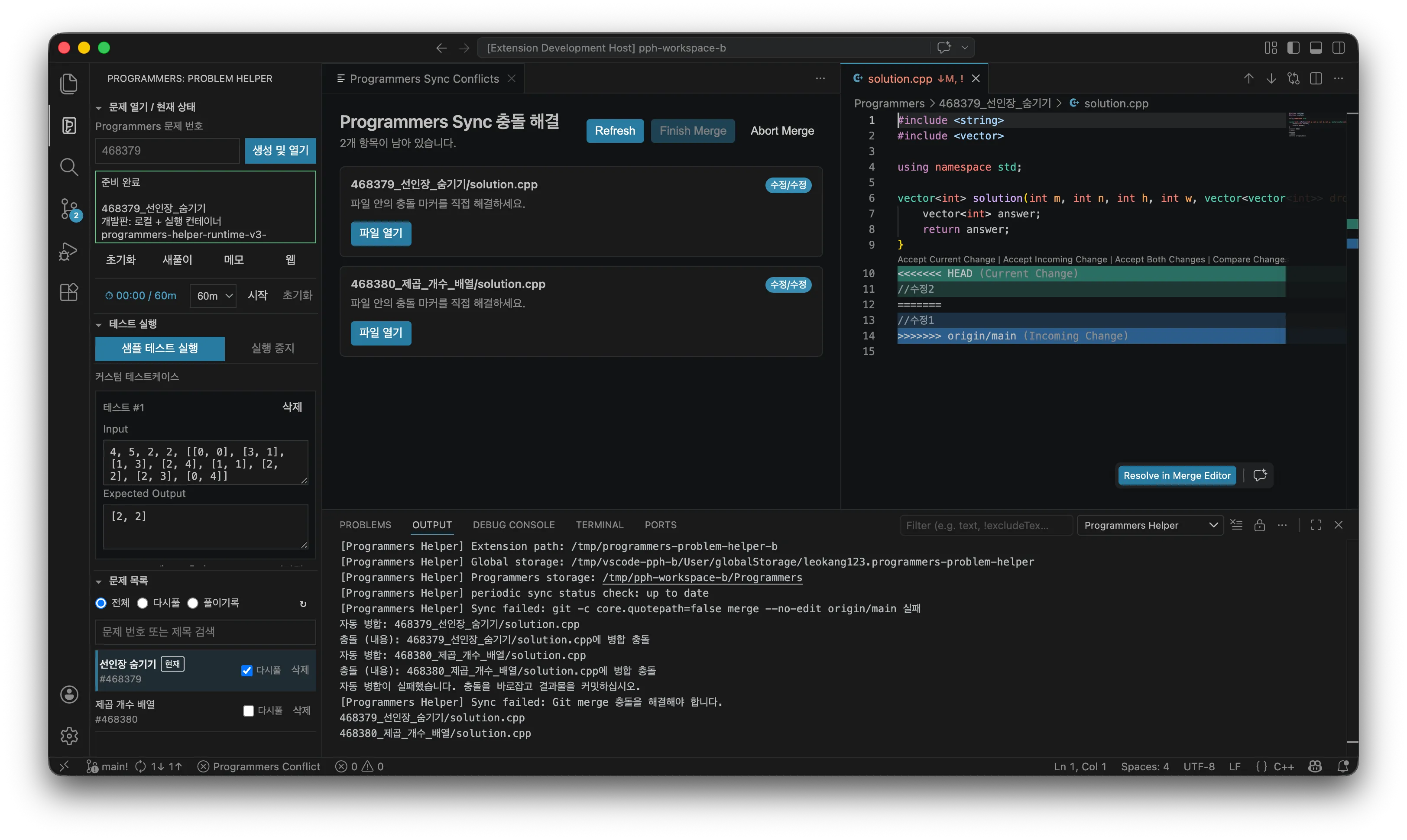Maximize the bottom panel size

click(1316, 525)
